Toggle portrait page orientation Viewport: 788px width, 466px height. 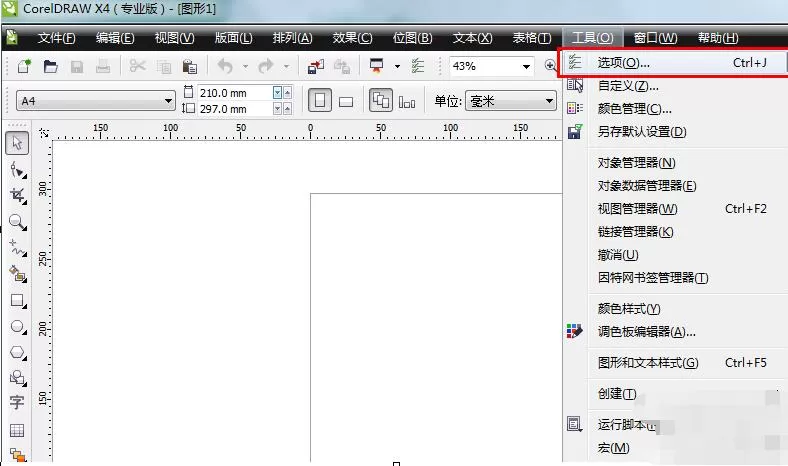320,101
